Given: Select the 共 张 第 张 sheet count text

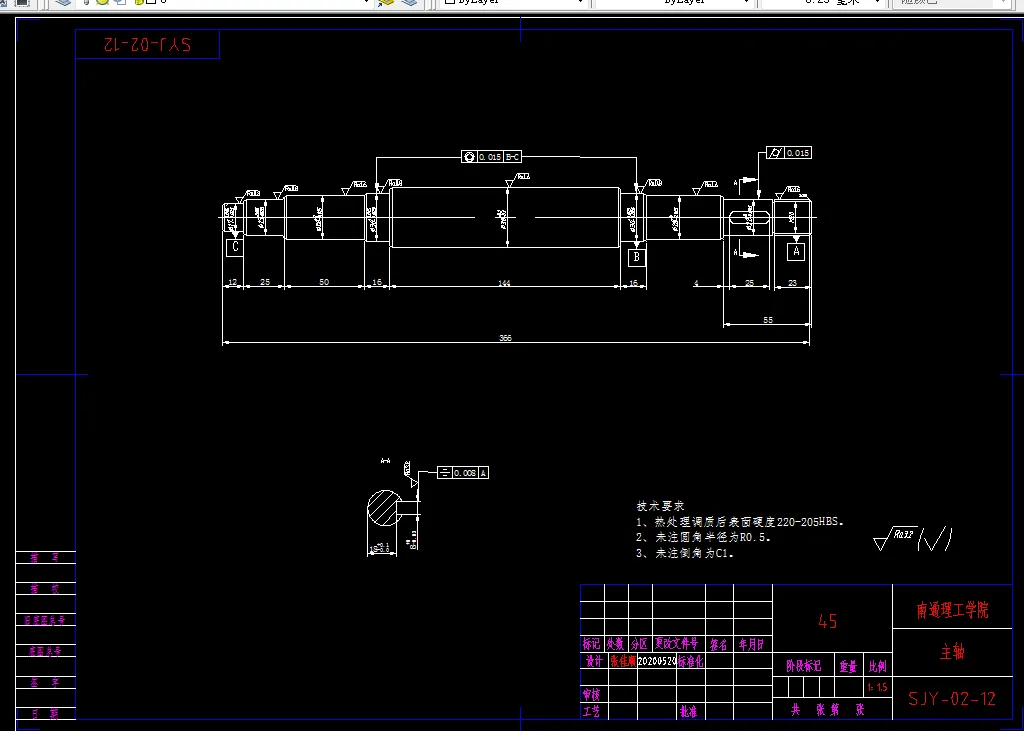Looking at the screenshot, I should pos(827,709).
